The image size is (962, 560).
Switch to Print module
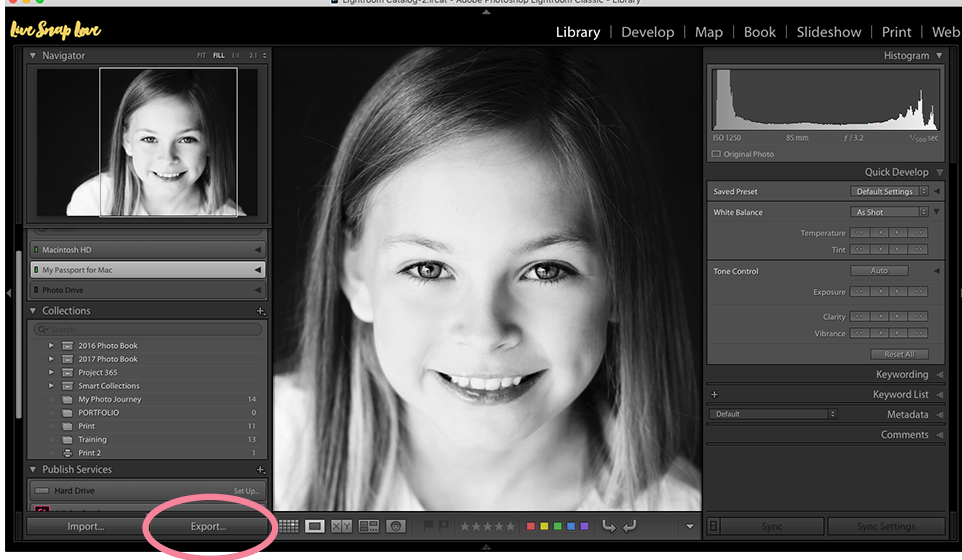896,32
